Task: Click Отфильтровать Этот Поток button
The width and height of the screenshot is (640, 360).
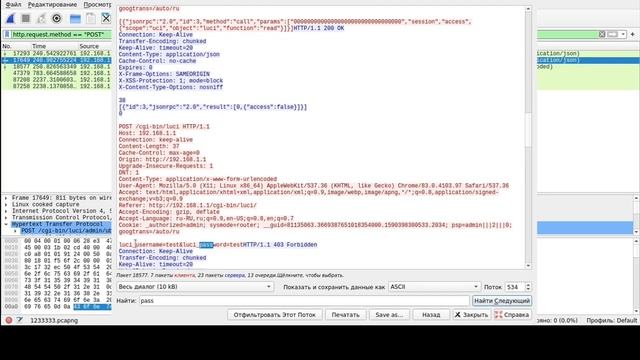Action: 274,315
